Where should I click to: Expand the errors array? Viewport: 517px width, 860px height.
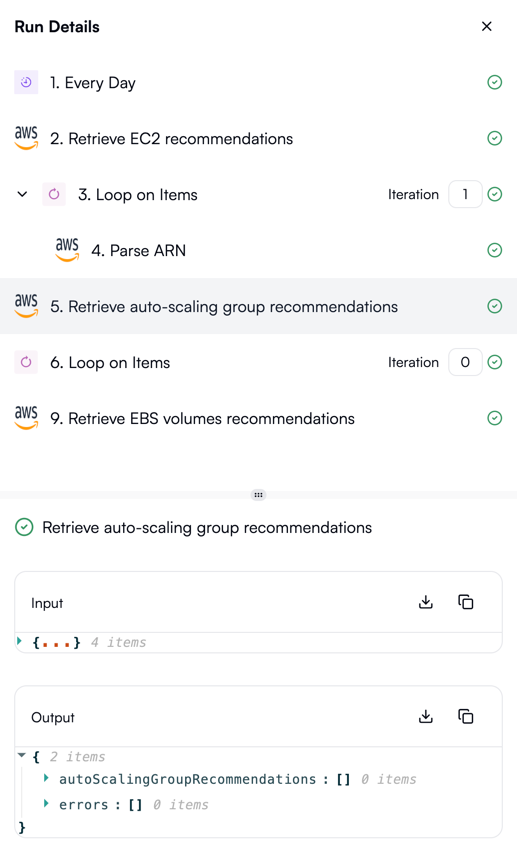[46, 804]
